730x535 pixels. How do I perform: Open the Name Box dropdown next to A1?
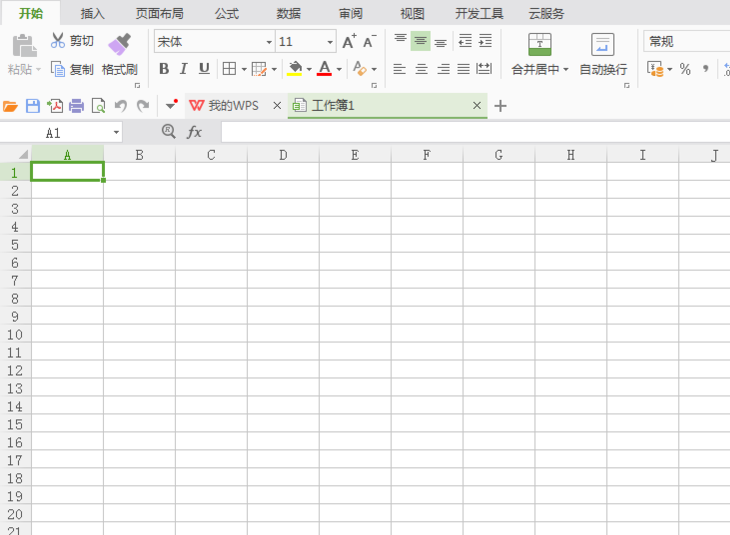click(116, 132)
